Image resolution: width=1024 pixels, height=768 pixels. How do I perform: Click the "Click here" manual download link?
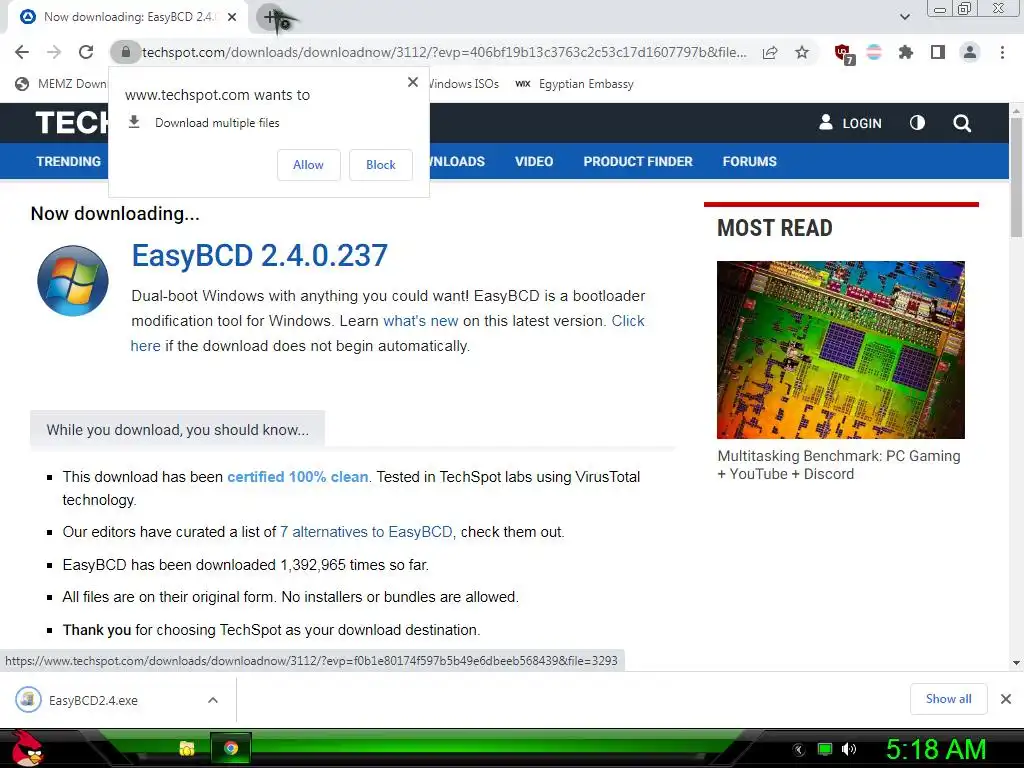coord(628,321)
